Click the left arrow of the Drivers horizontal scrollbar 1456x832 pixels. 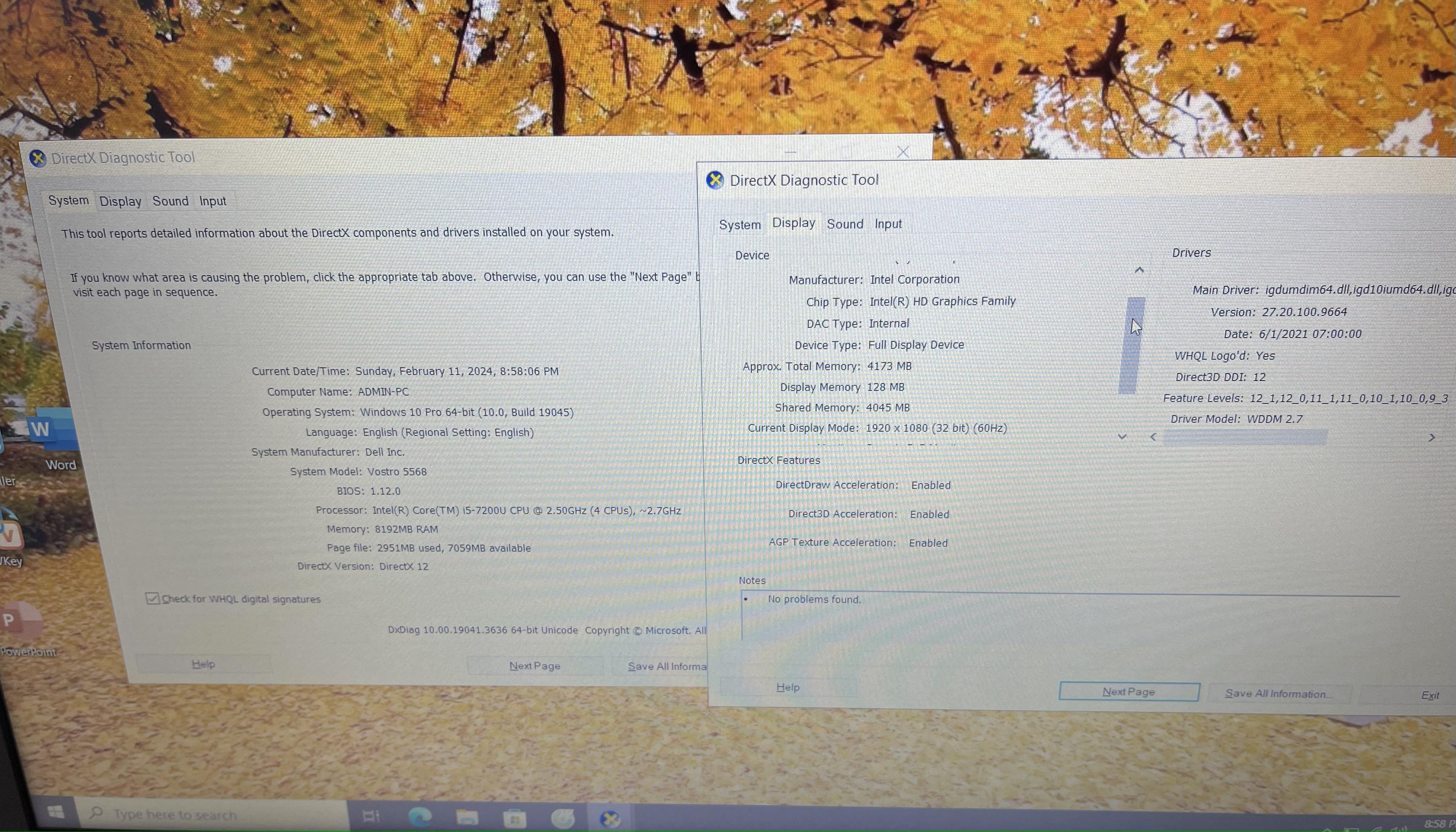(1153, 437)
